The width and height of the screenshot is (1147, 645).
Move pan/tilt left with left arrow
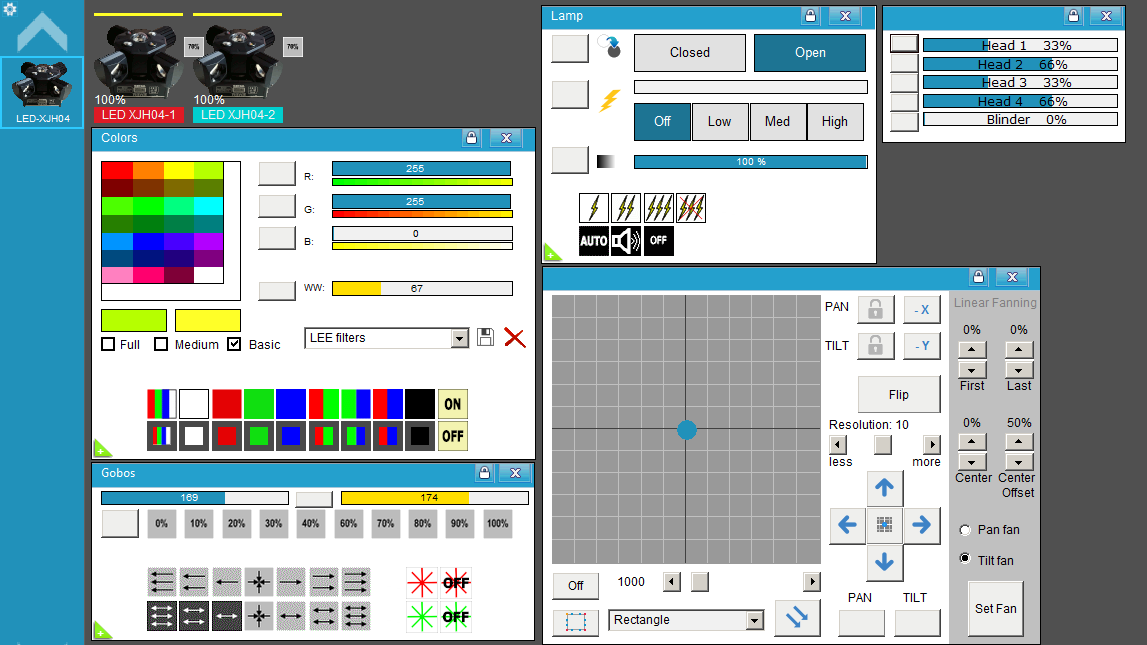[848, 524]
